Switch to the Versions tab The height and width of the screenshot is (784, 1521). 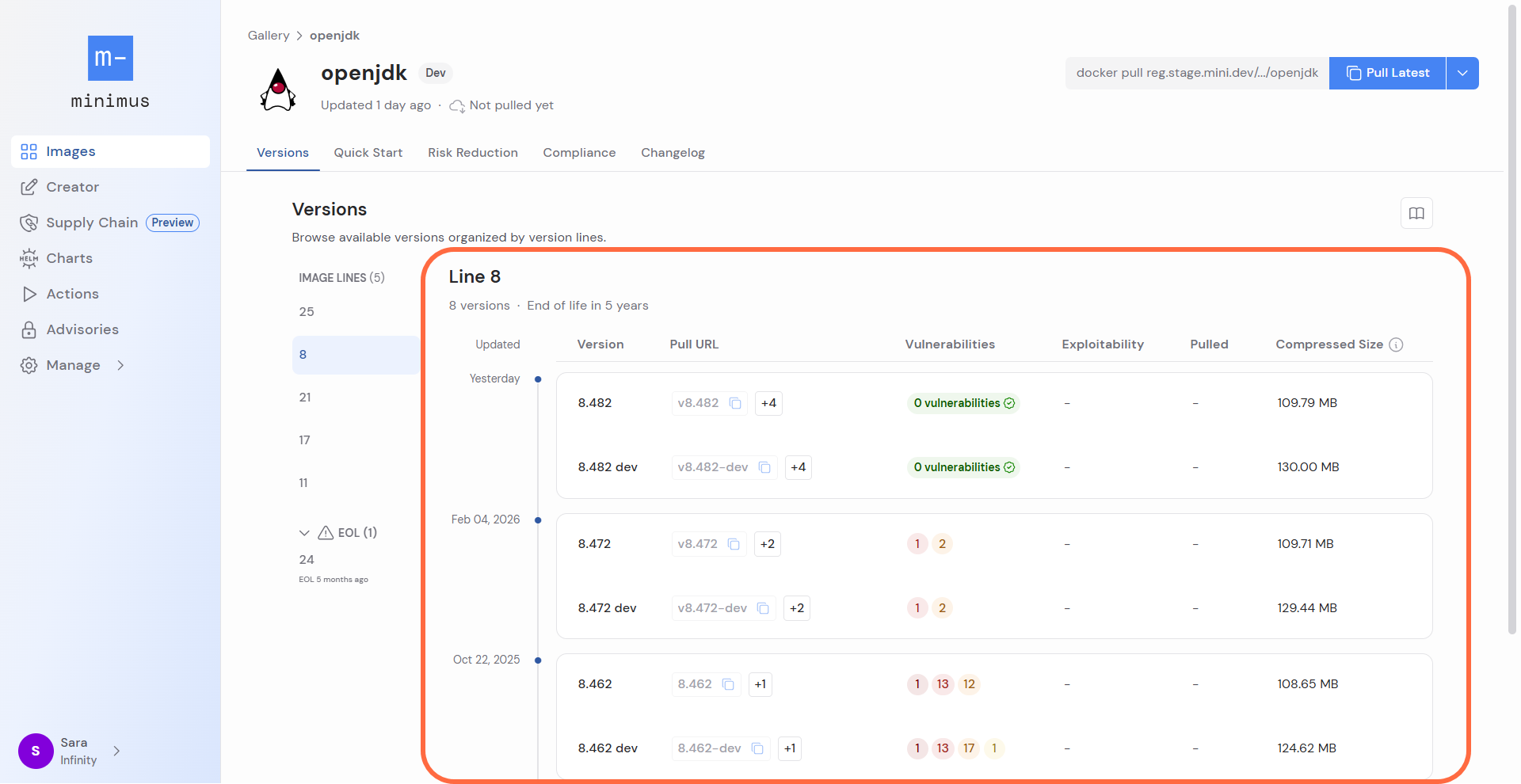pos(283,153)
